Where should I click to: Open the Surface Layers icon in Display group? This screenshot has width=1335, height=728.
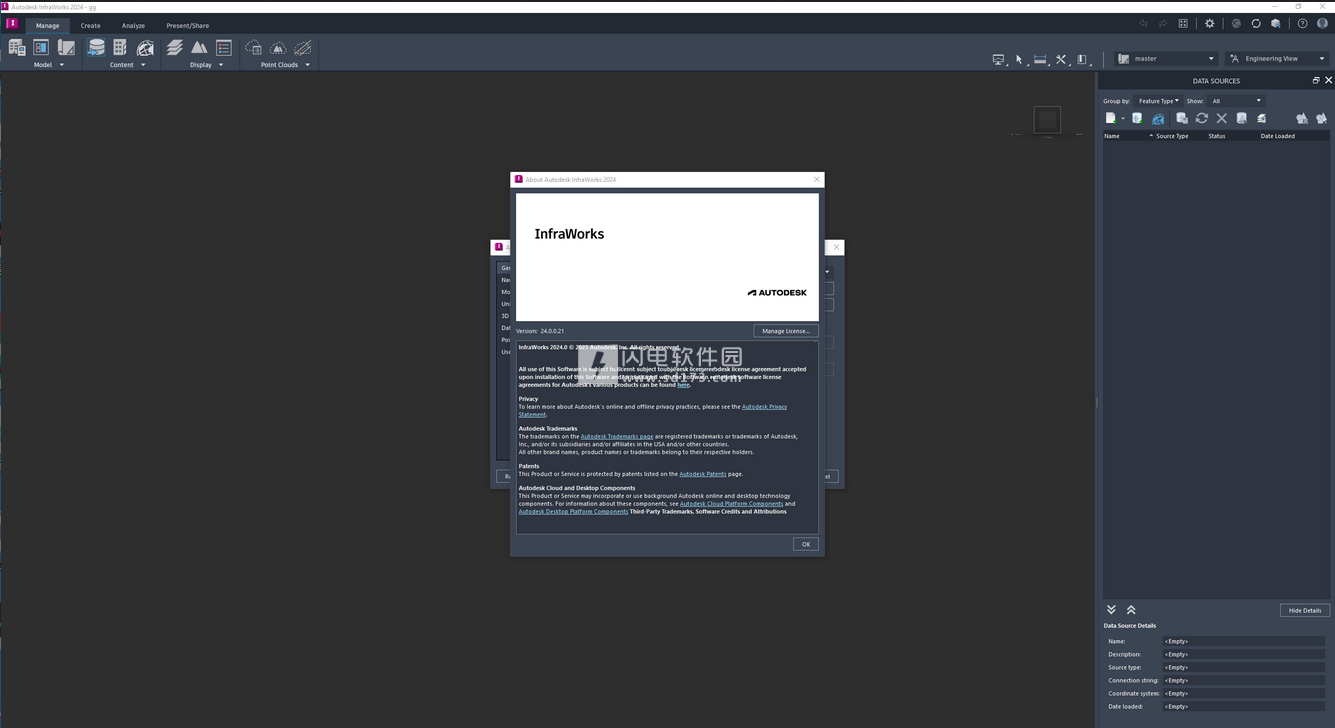tap(175, 47)
